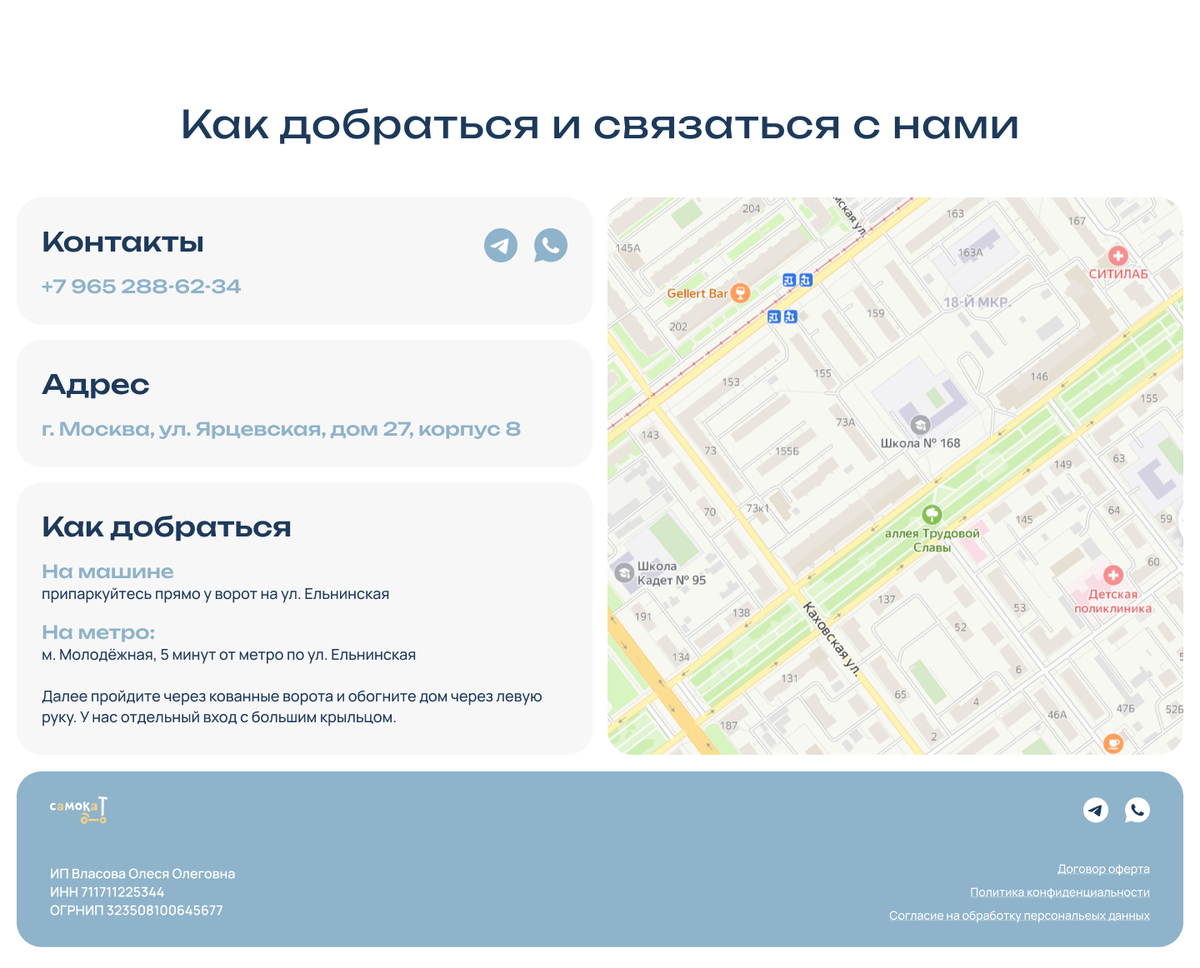The image size is (1200, 968).
Task: Click аллея Трудовой Славы park marker
Action: click(x=932, y=514)
